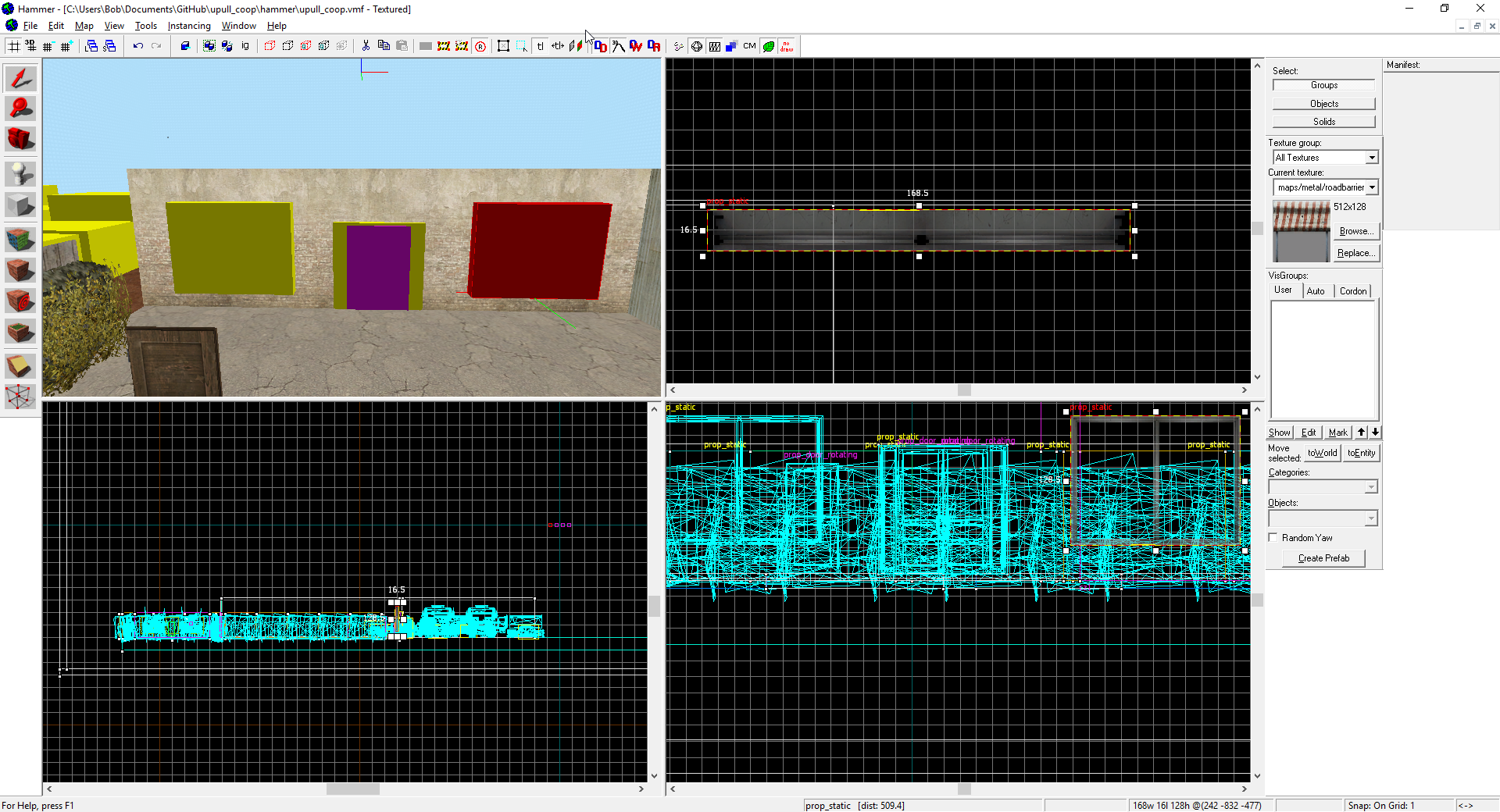This screenshot has width=1500, height=812.
Task: Open the File menu
Action: (30, 26)
